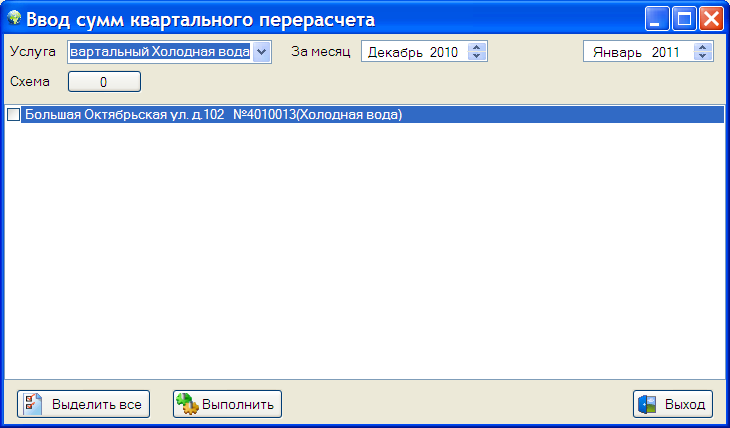Click the Услуга combo box text field

pyautogui.click(x=160, y=52)
